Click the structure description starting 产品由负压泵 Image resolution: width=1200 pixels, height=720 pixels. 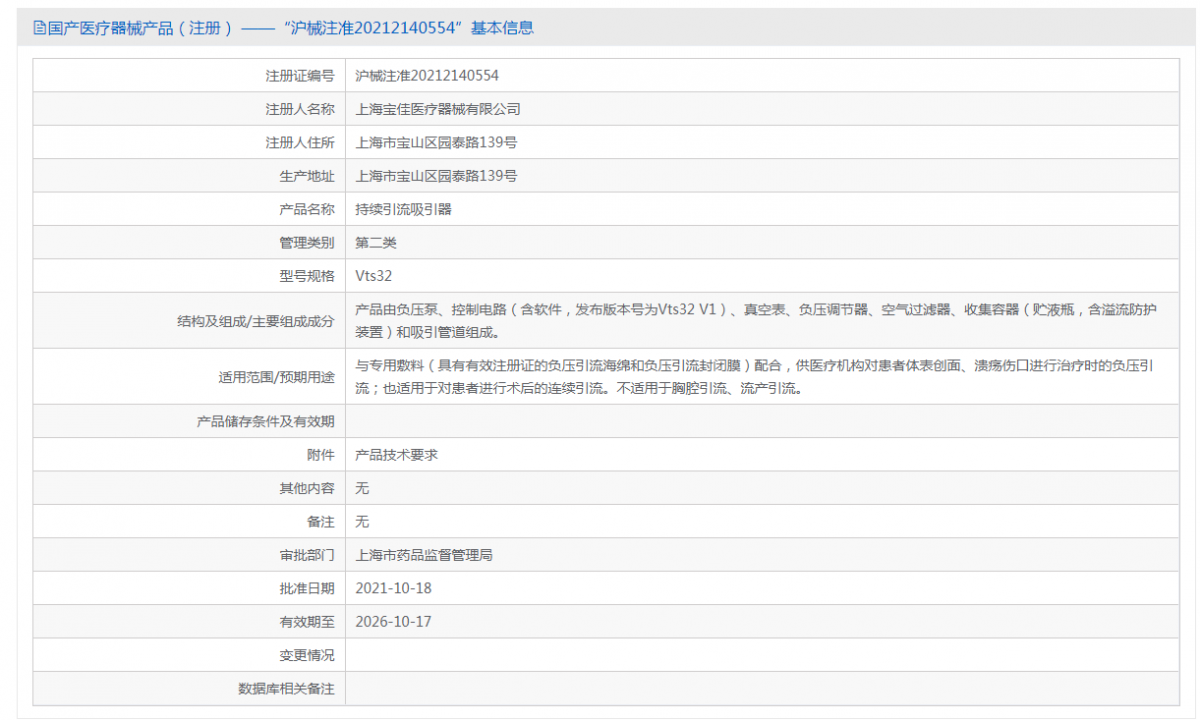(756, 321)
